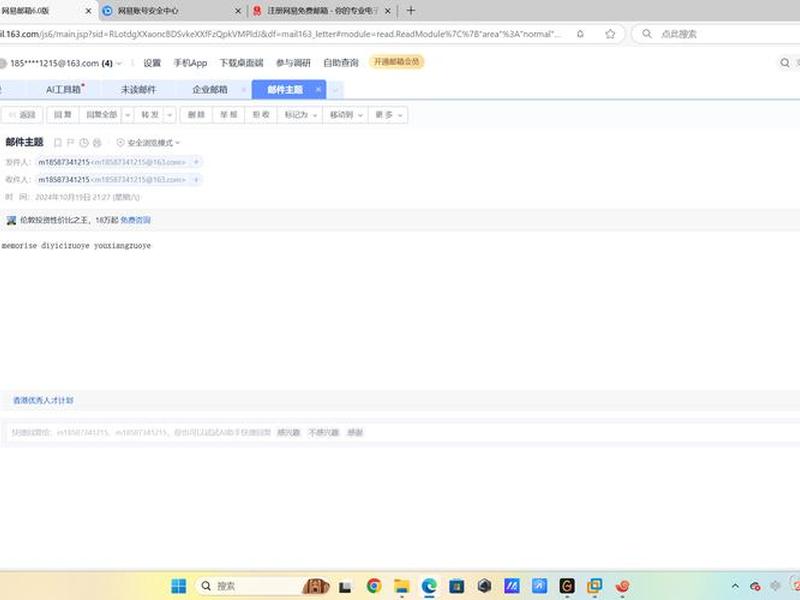Click the quick reply input field
This screenshot has width=800, height=600.
[x=400, y=433]
